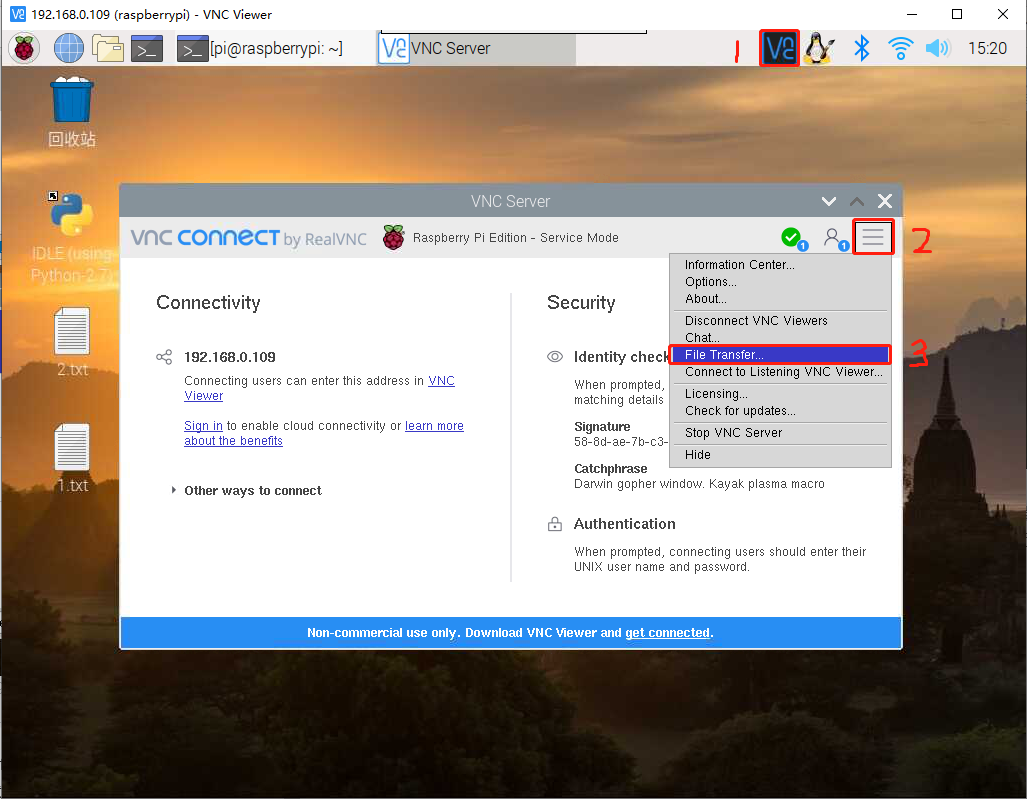Click the get connected link in banner
The height and width of the screenshot is (799, 1027).
(x=667, y=633)
